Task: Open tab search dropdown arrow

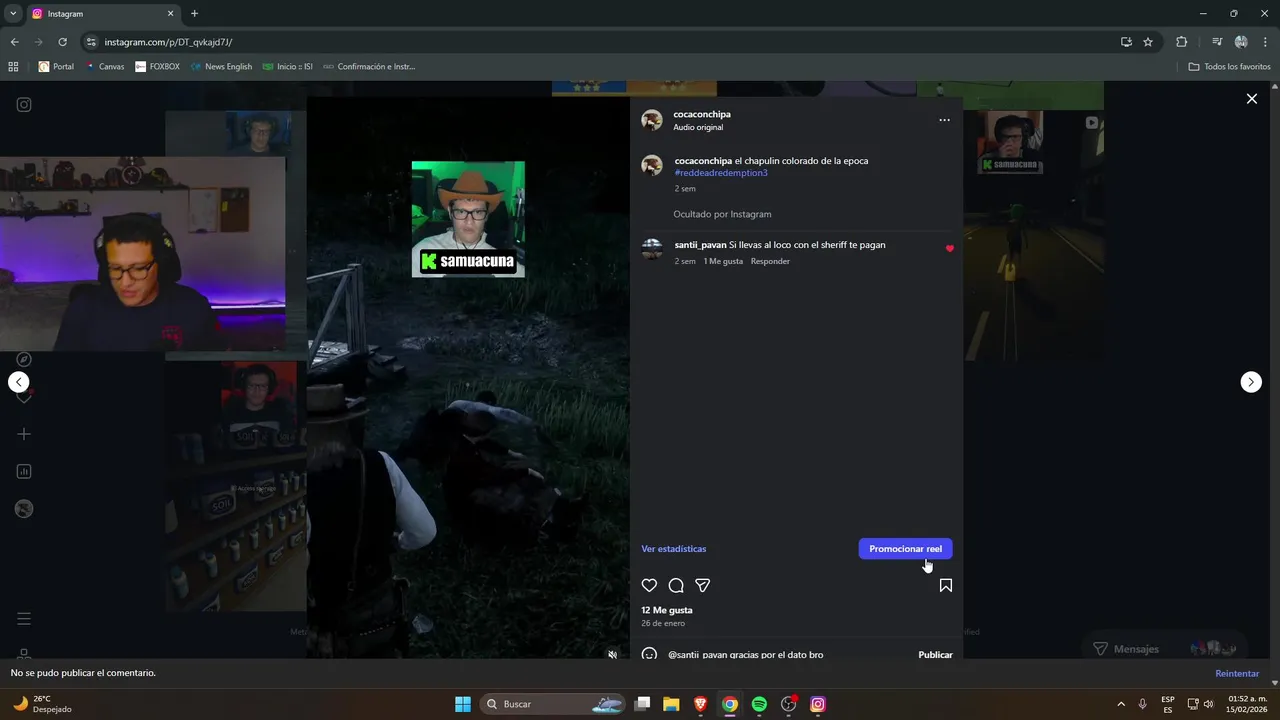Action: pos(13,14)
